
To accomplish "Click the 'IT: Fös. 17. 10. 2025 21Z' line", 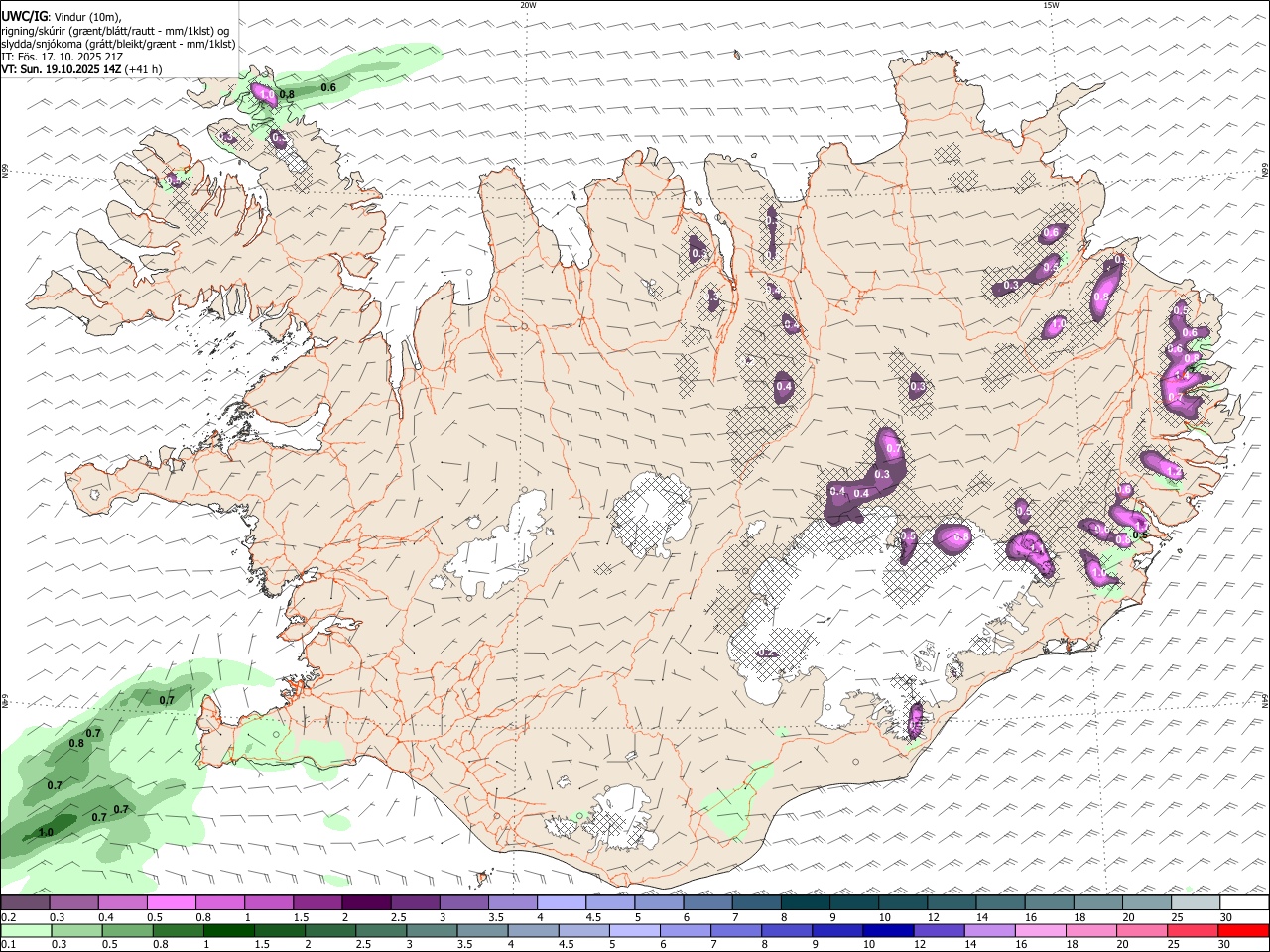I will (x=63, y=57).
